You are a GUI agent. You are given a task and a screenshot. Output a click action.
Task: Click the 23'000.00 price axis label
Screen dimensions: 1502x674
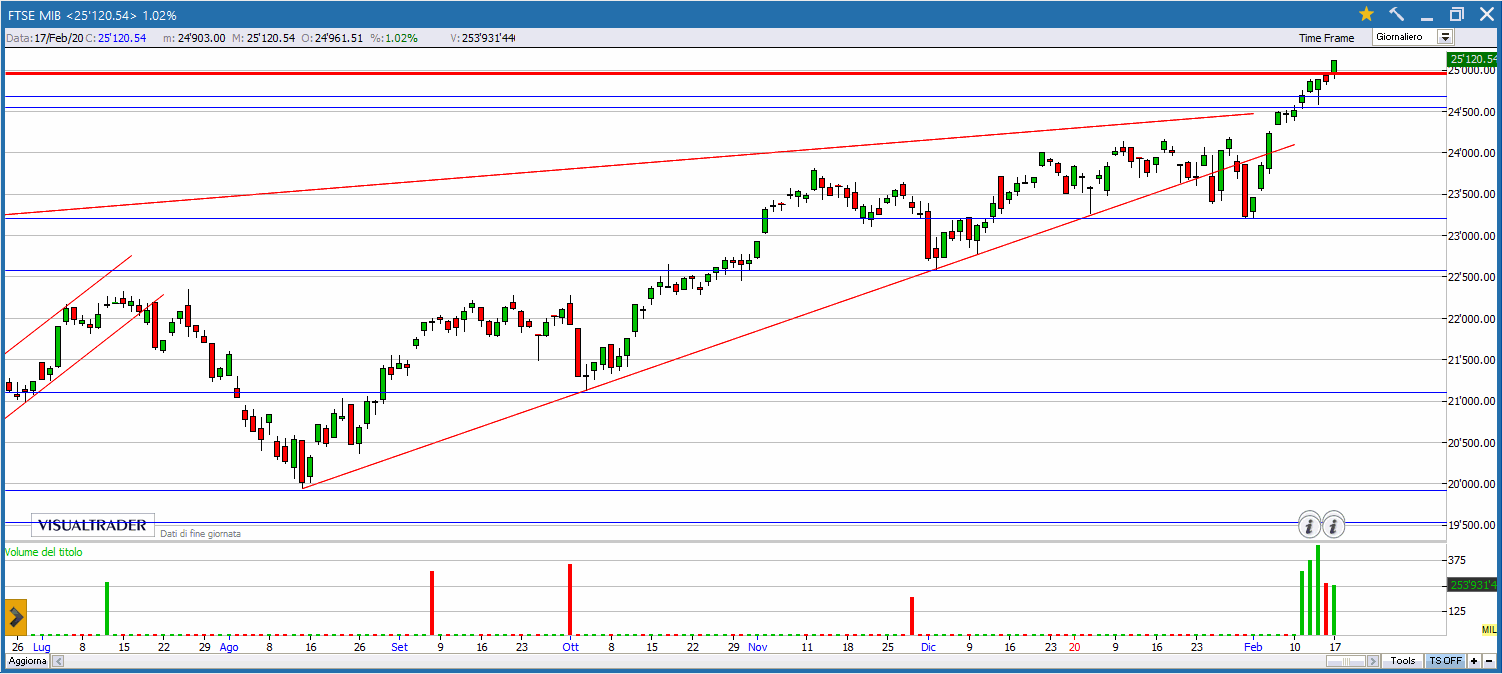(1474, 236)
